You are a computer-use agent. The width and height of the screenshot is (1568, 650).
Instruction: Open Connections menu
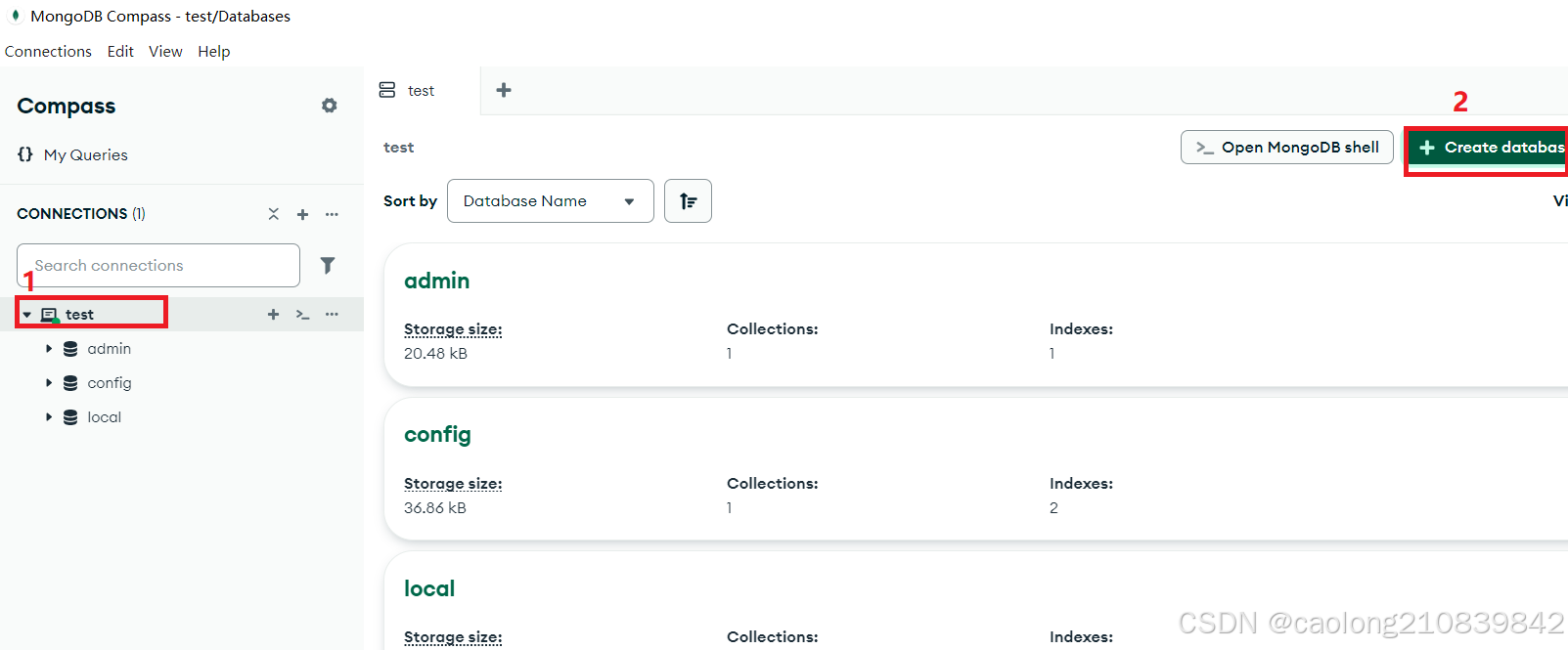[x=48, y=51]
